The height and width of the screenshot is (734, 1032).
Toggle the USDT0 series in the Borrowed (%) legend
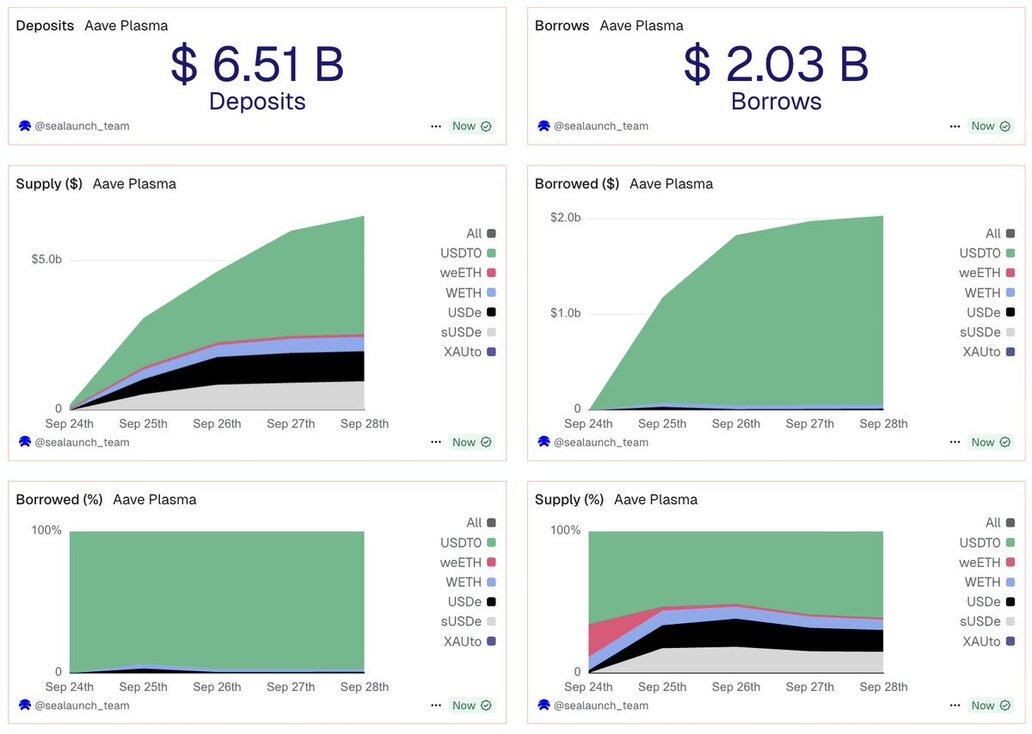[468, 542]
